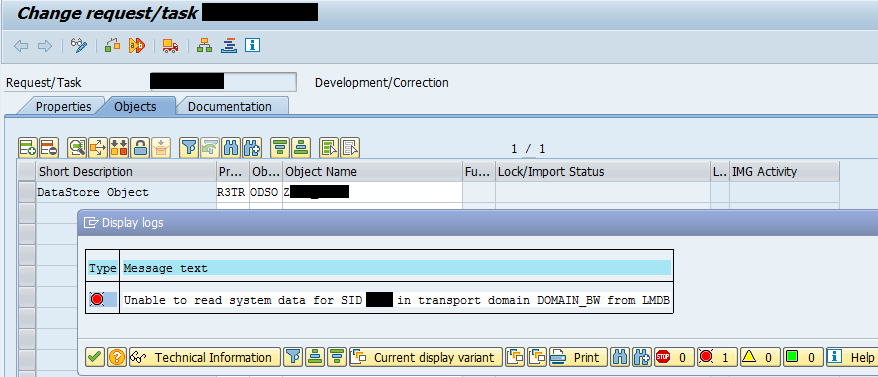The image size is (878, 377).
Task: Click the Other Request icon in toolbar
Action: pyautogui.click(x=113, y=45)
